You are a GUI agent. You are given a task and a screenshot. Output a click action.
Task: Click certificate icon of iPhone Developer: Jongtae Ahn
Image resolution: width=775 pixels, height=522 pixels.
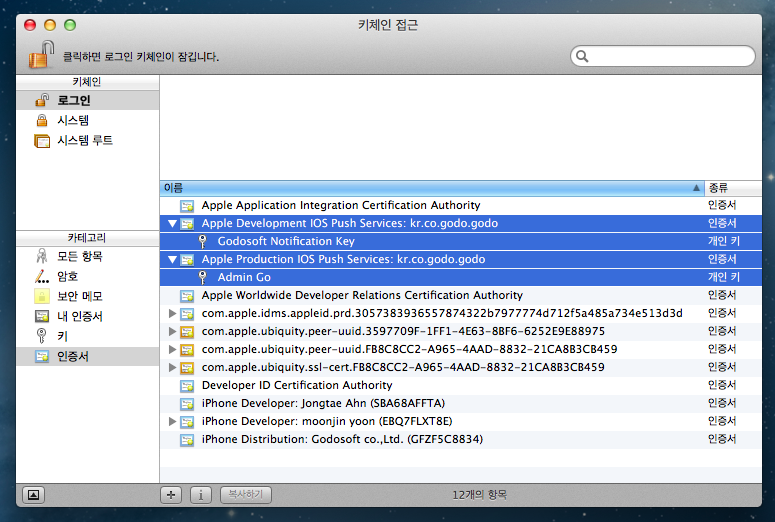pos(187,403)
